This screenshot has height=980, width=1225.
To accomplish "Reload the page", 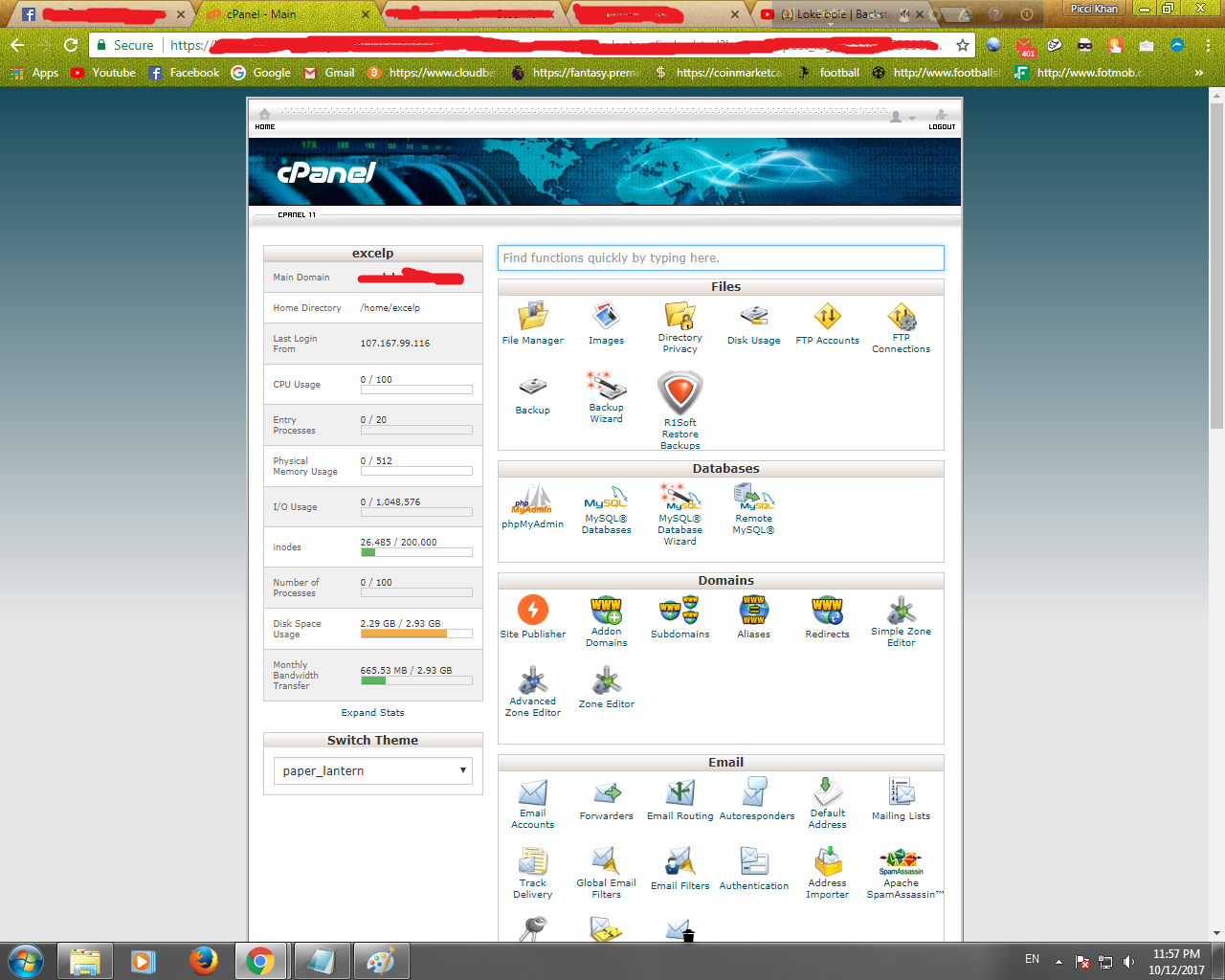I will pos(71,45).
